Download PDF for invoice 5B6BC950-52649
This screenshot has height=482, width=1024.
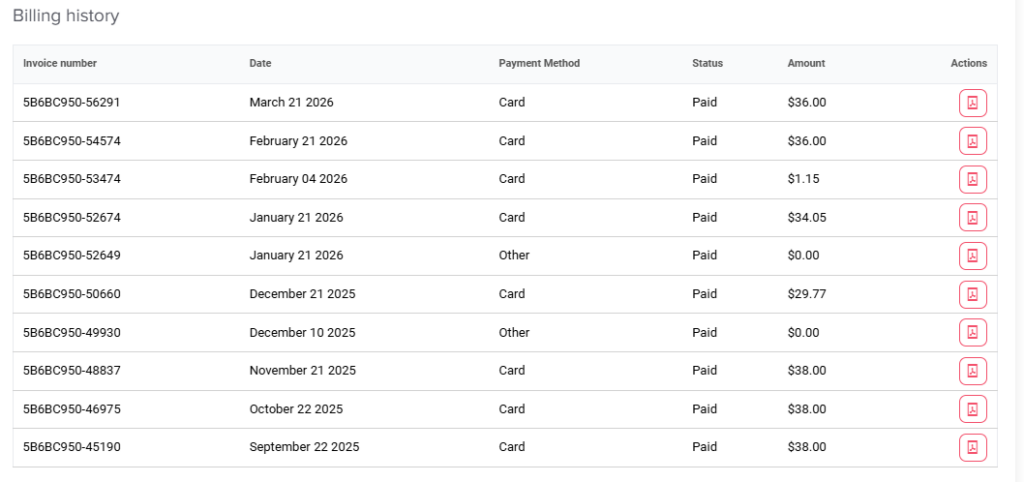(972, 256)
